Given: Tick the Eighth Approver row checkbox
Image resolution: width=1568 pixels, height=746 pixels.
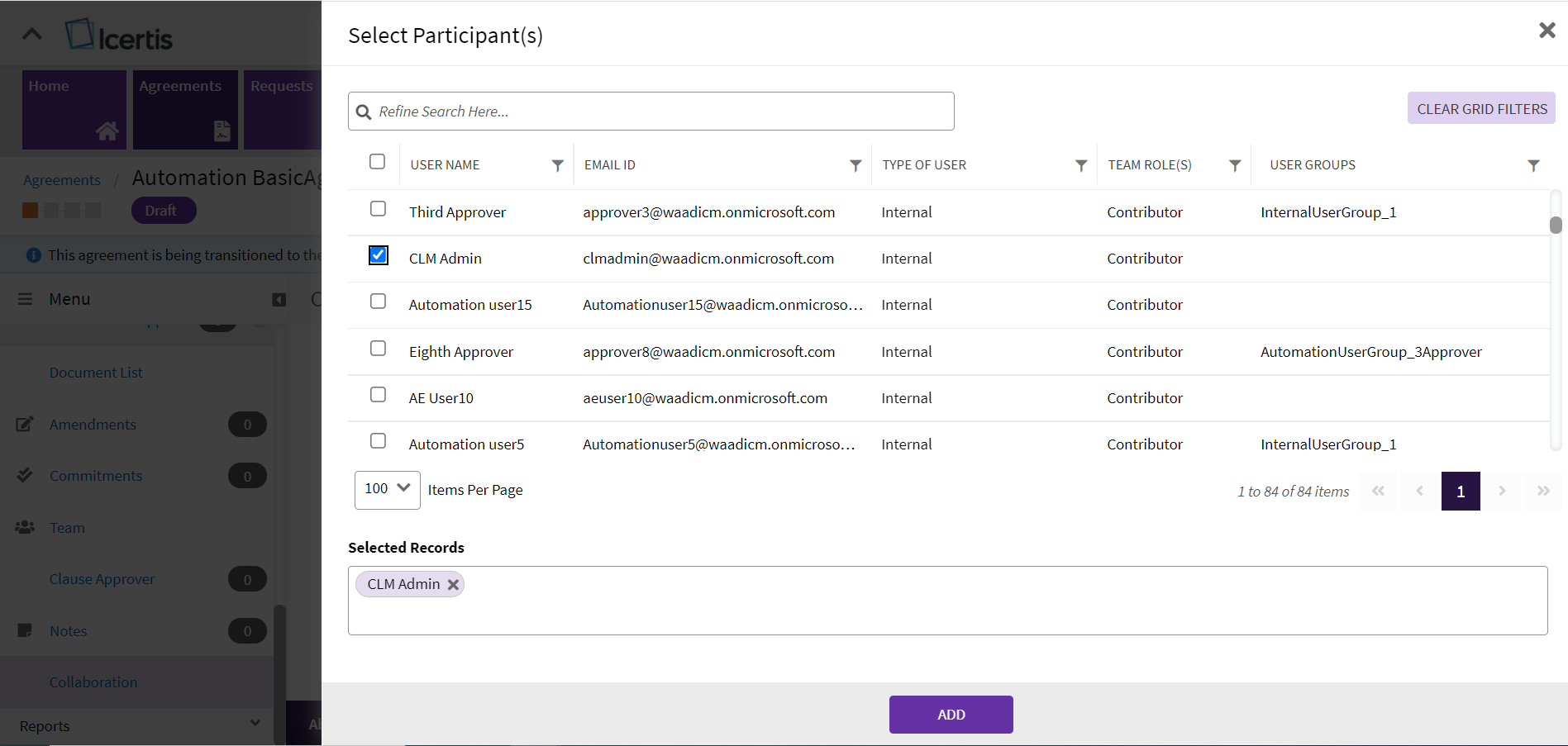Looking at the screenshot, I should tap(378, 349).
